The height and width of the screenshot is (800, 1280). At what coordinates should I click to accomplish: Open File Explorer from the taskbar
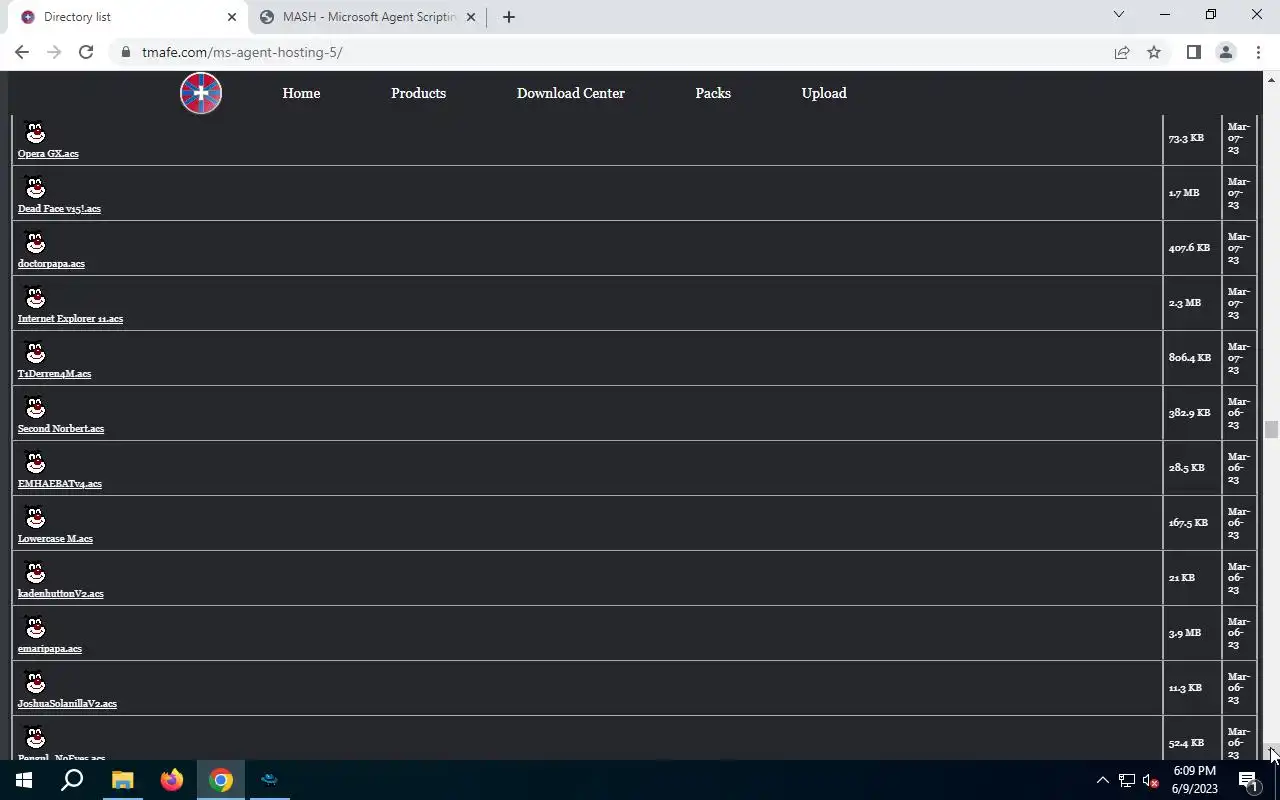[x=122, y=780]
